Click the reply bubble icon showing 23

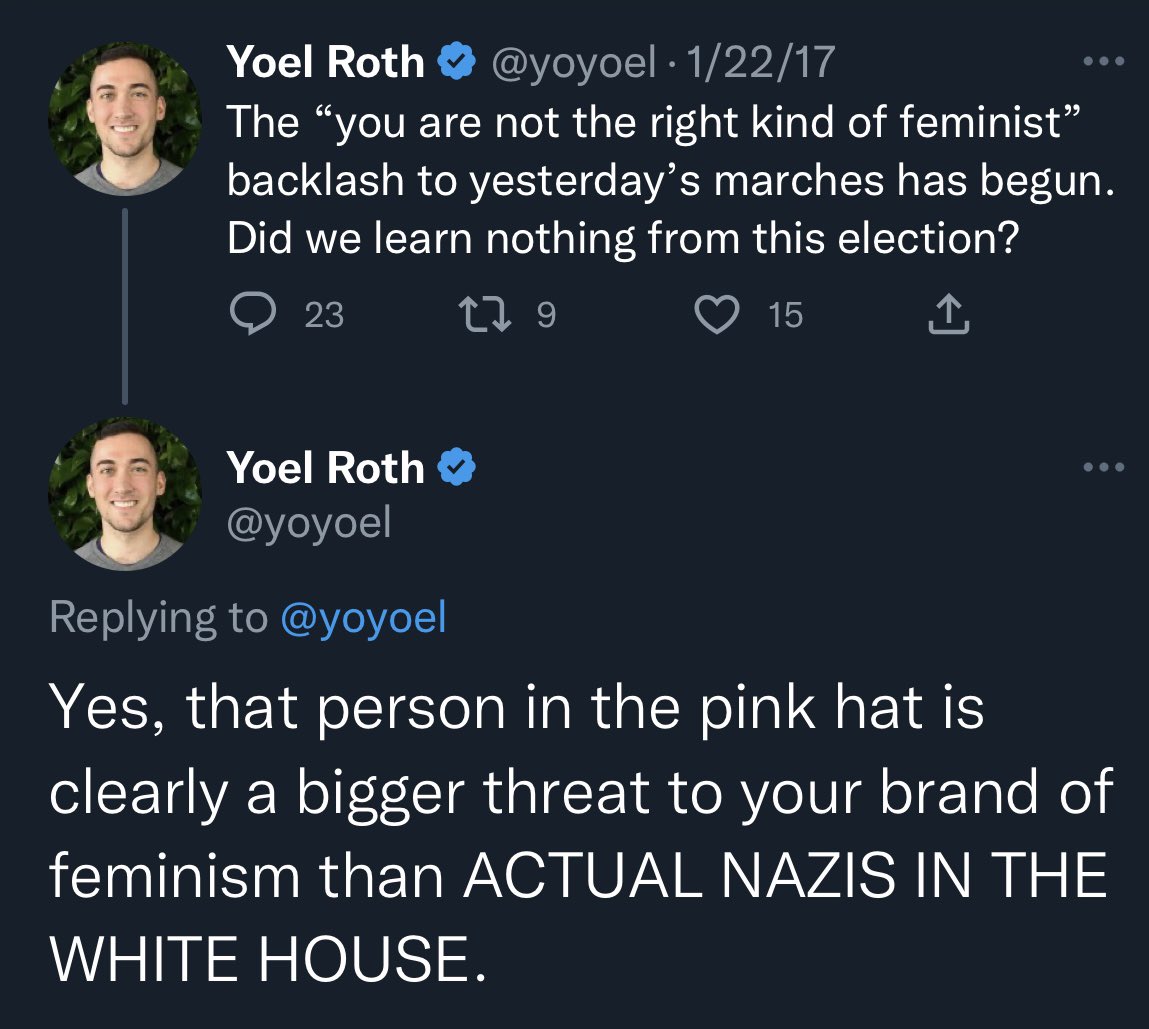click(253, 314)
